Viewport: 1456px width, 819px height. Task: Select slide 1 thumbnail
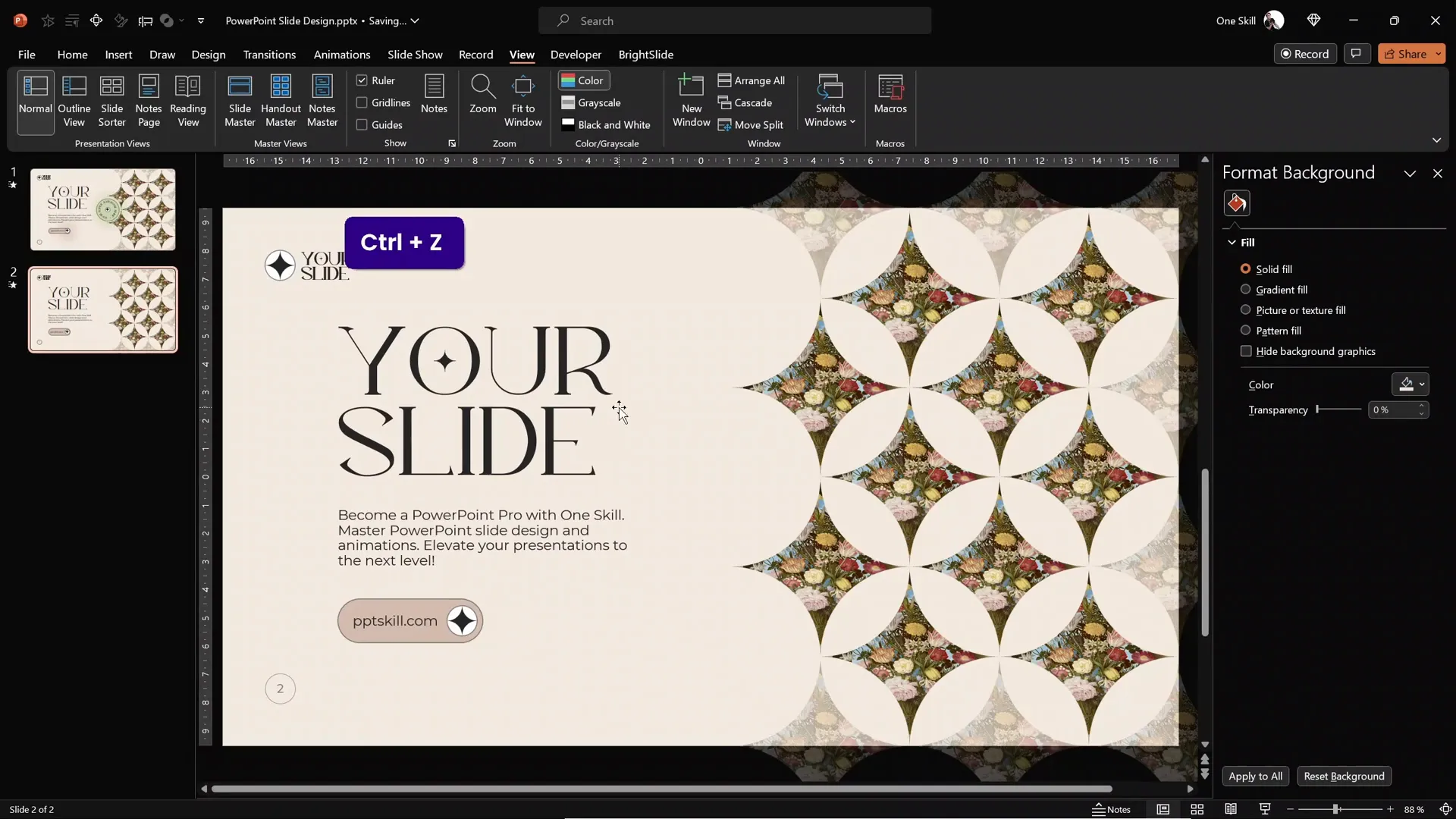pyautogui.click(x=102, y=209)
